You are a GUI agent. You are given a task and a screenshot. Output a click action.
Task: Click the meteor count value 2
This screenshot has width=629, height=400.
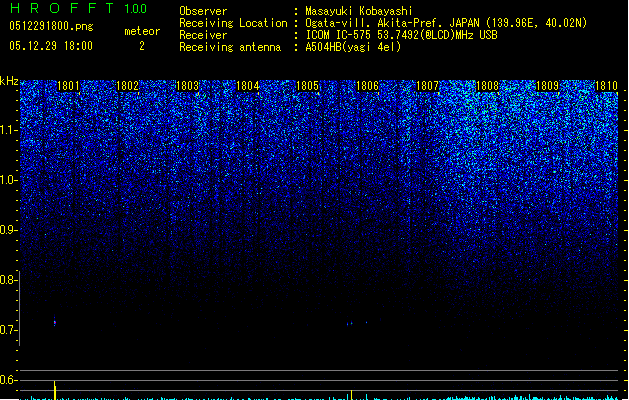click(x=142, y=46)
